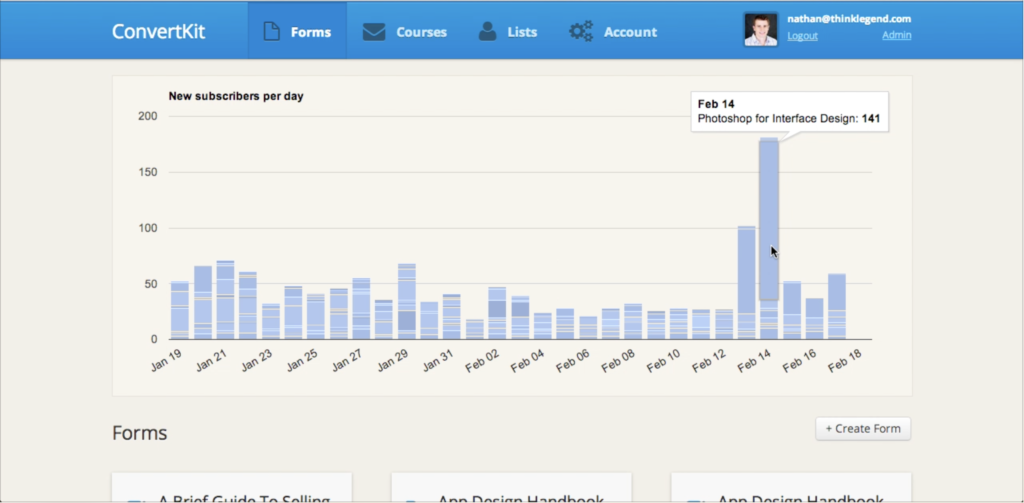Screen dimensions: 1024x503
Task: Go to the Account section
Action: 630,31
